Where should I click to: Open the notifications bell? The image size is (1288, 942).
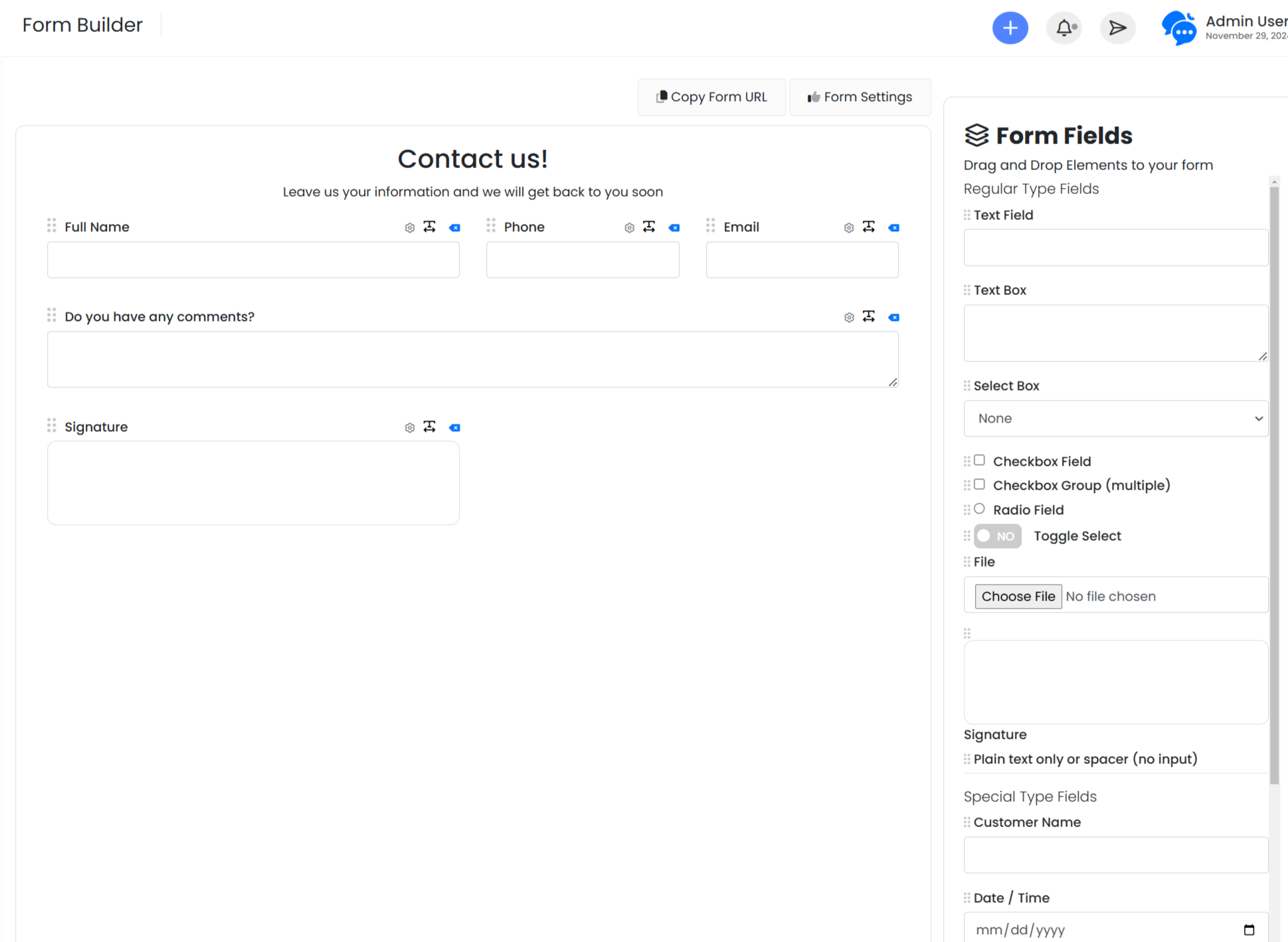coord(1063,28)
